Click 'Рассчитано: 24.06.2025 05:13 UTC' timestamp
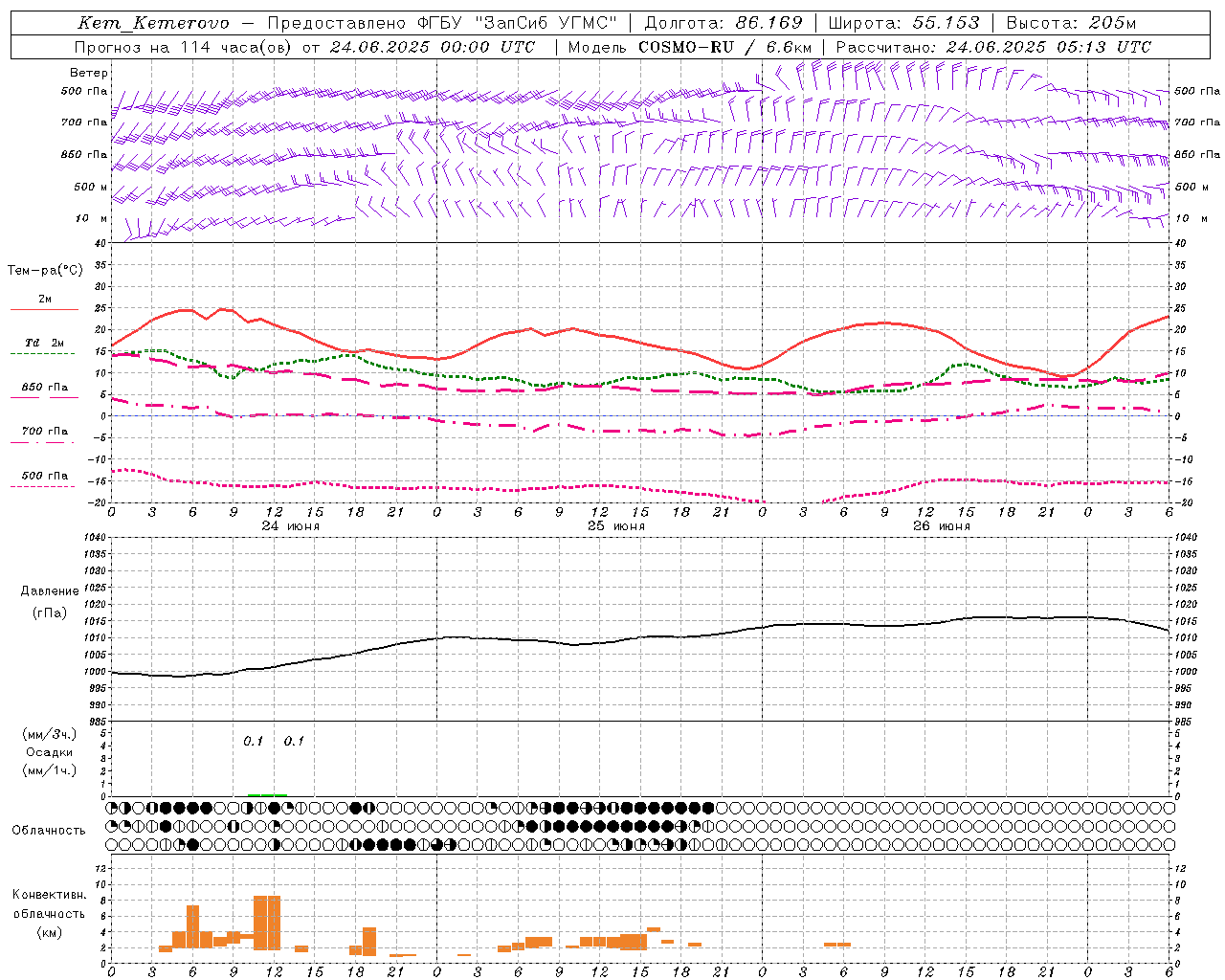 [993, 47]
